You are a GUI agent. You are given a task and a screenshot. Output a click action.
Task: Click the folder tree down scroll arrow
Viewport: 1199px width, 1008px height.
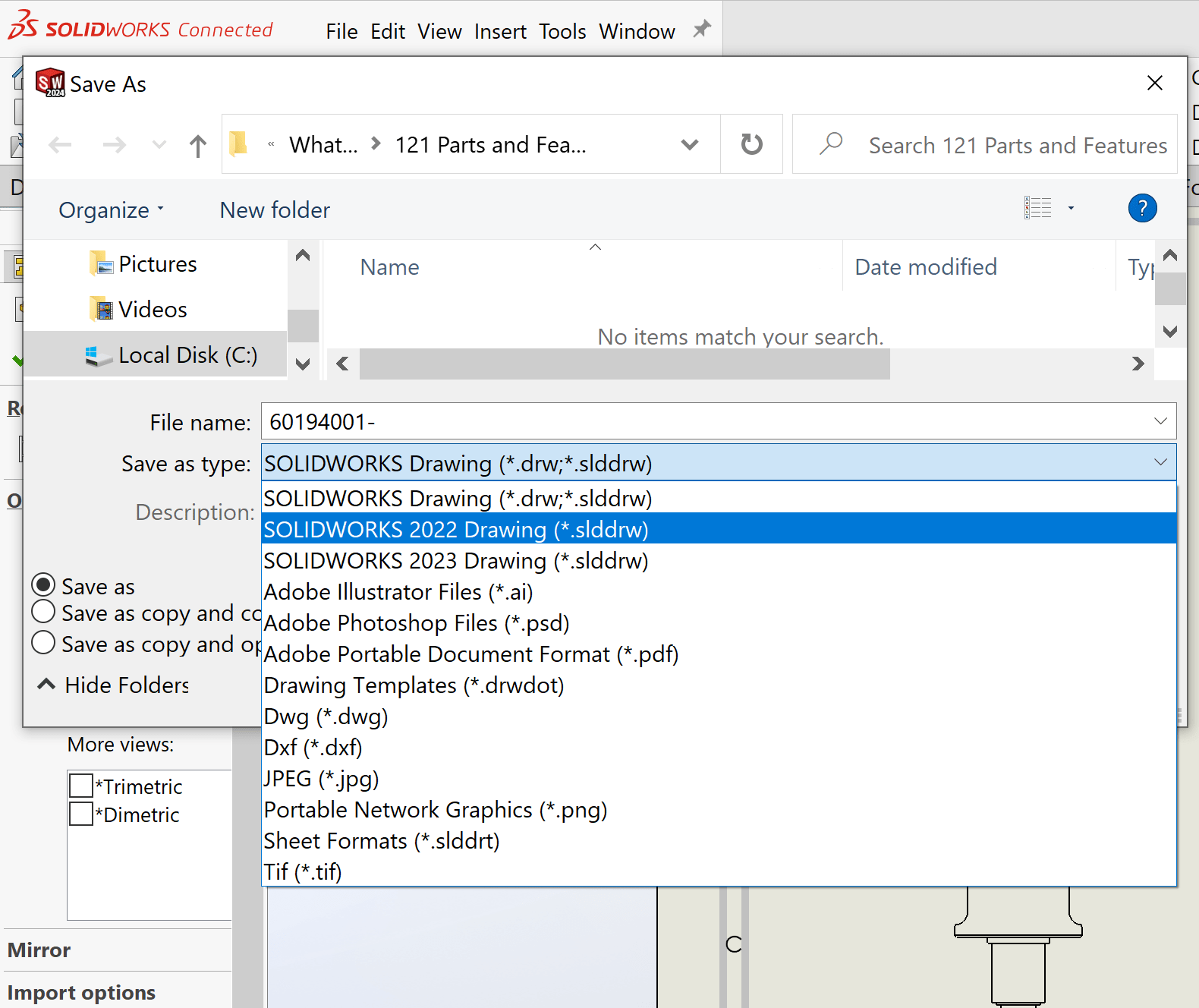click(303, 364)
